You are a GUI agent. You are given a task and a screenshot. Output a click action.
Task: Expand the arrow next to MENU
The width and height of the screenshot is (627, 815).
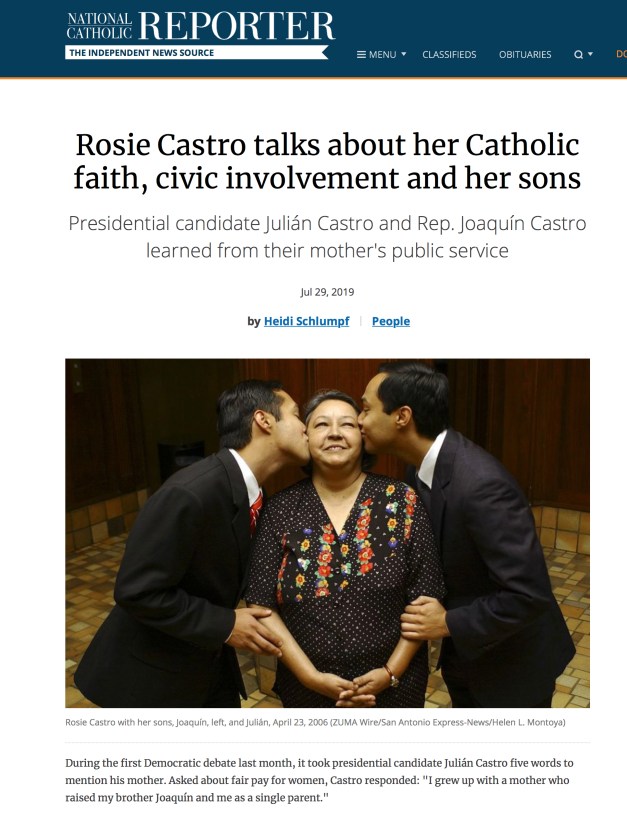[x=404, y=54]
